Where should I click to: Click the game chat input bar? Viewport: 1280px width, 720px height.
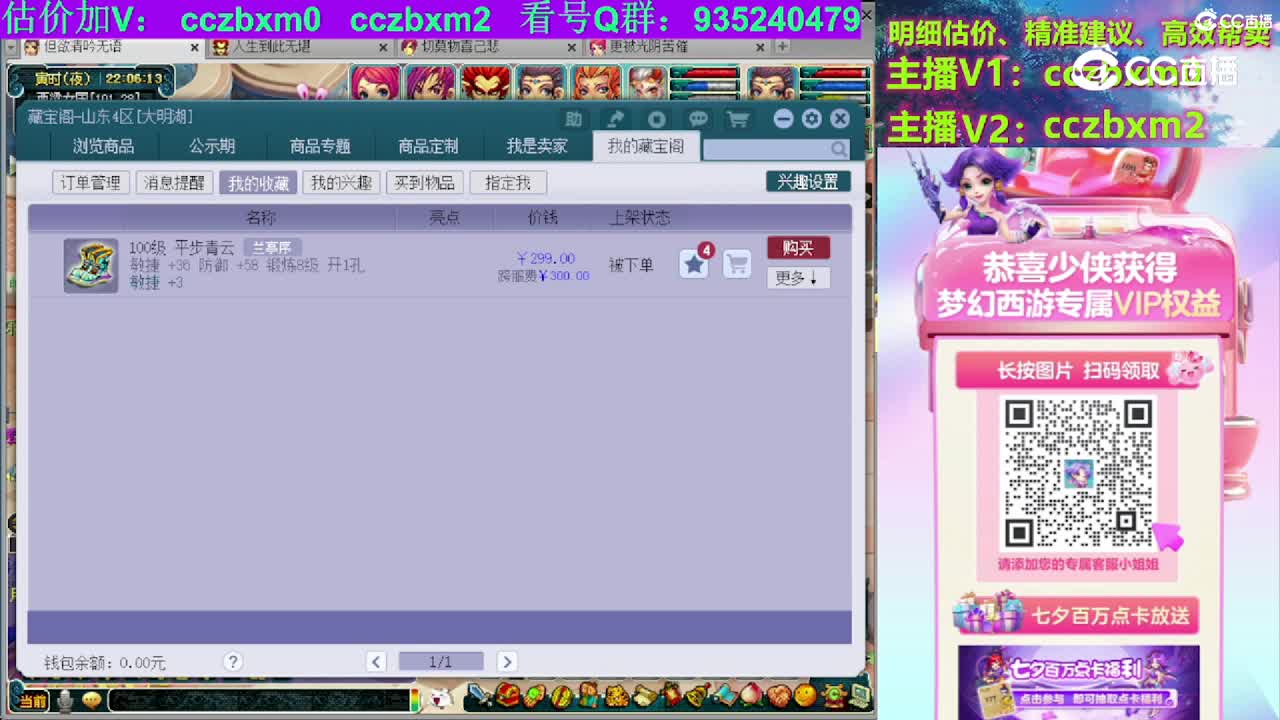point(260,700)
